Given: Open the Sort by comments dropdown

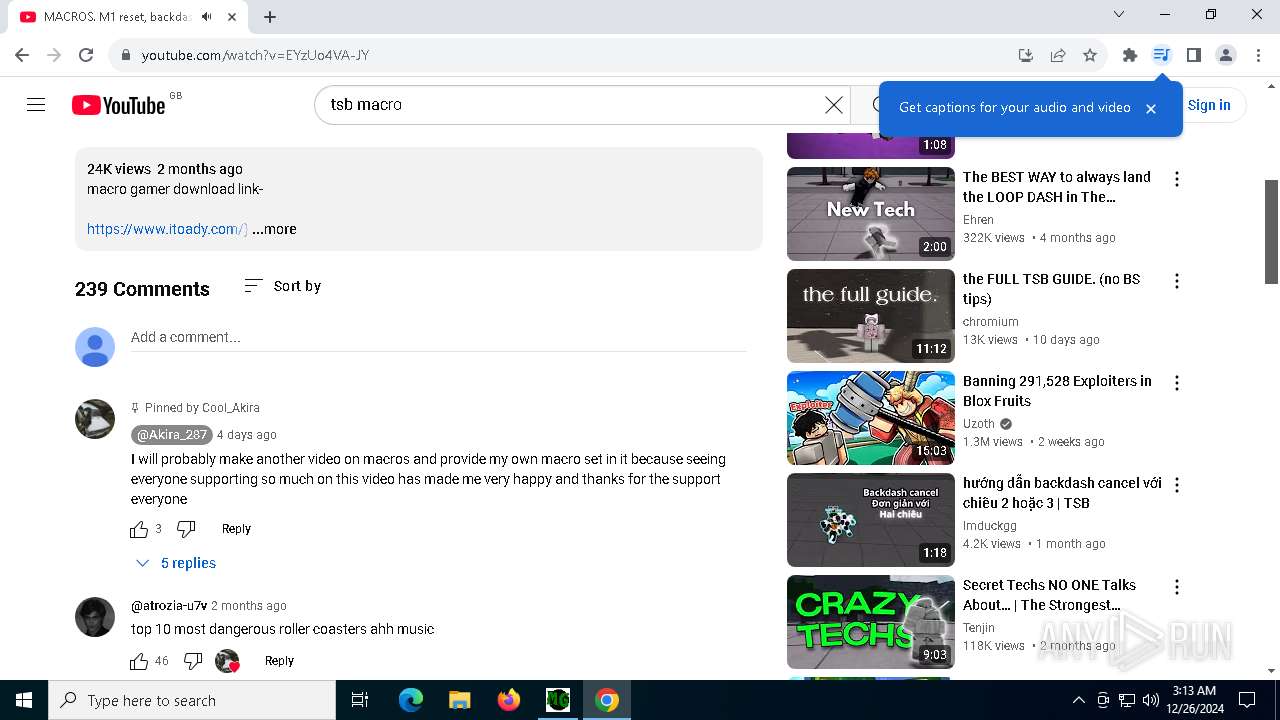Looking at the screenshot, I should 283,286.
